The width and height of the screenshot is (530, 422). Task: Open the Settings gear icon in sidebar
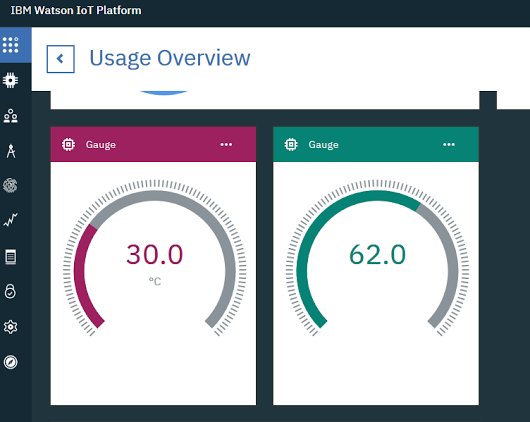[x=10, y=327]
